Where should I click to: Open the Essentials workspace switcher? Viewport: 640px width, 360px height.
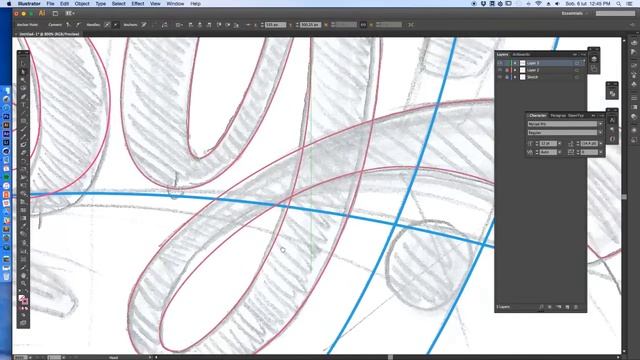pyautogui.click(x=575, y=13)
